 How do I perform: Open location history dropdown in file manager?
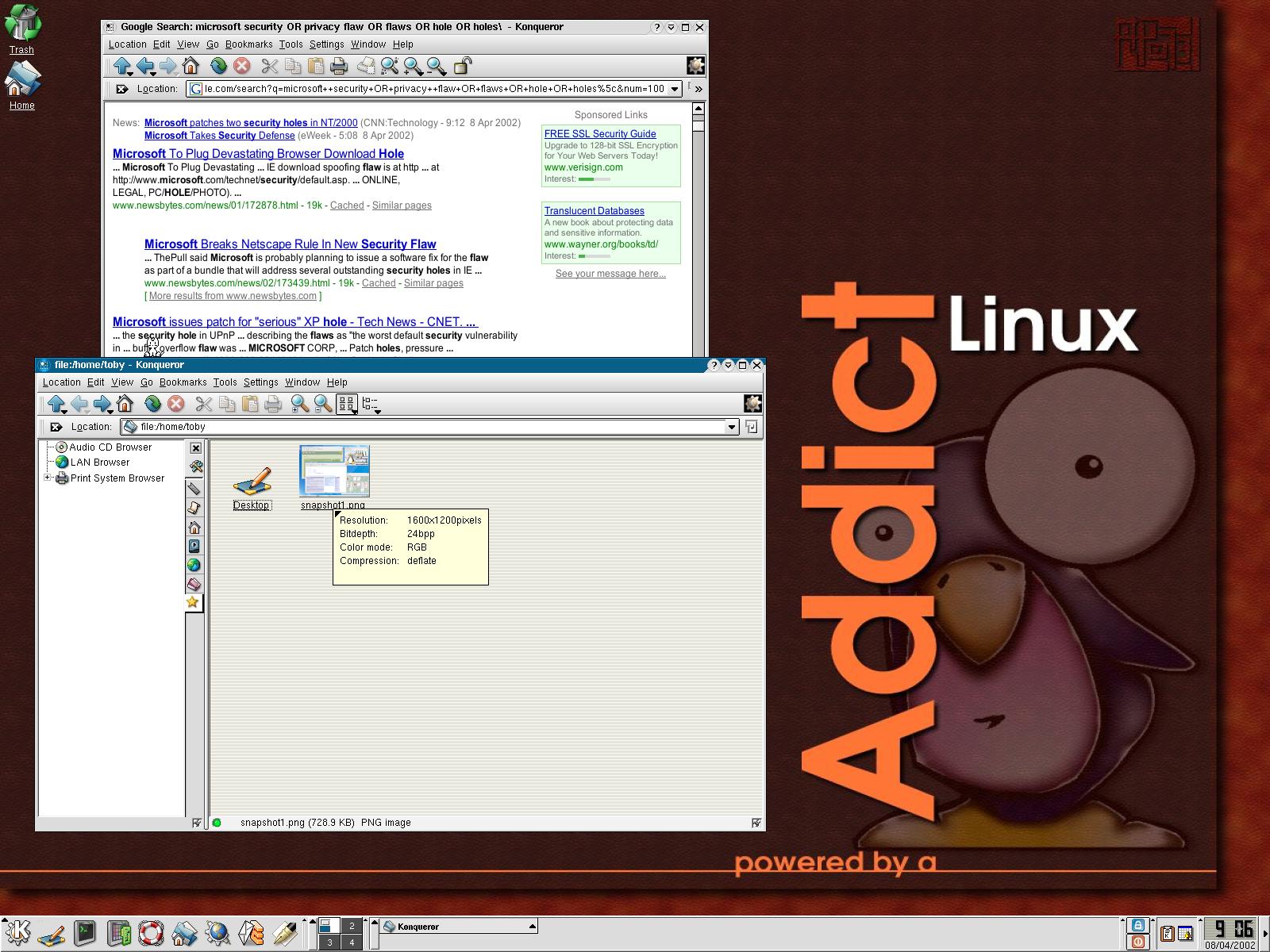[x=732, y=427]
